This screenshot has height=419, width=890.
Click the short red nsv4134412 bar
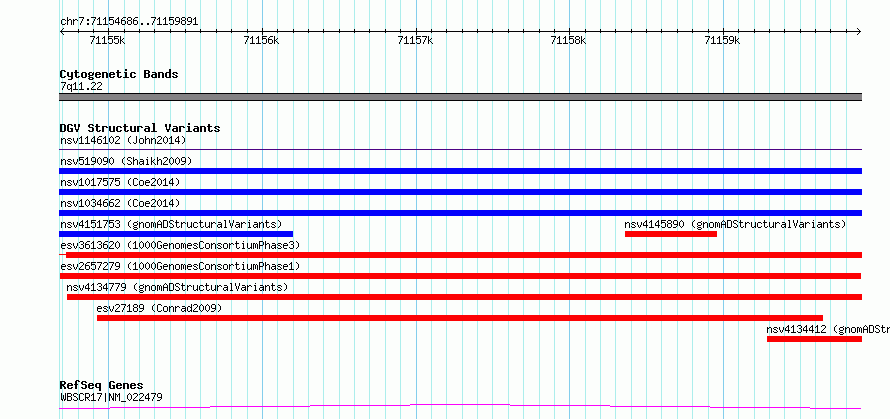(815, 339)
